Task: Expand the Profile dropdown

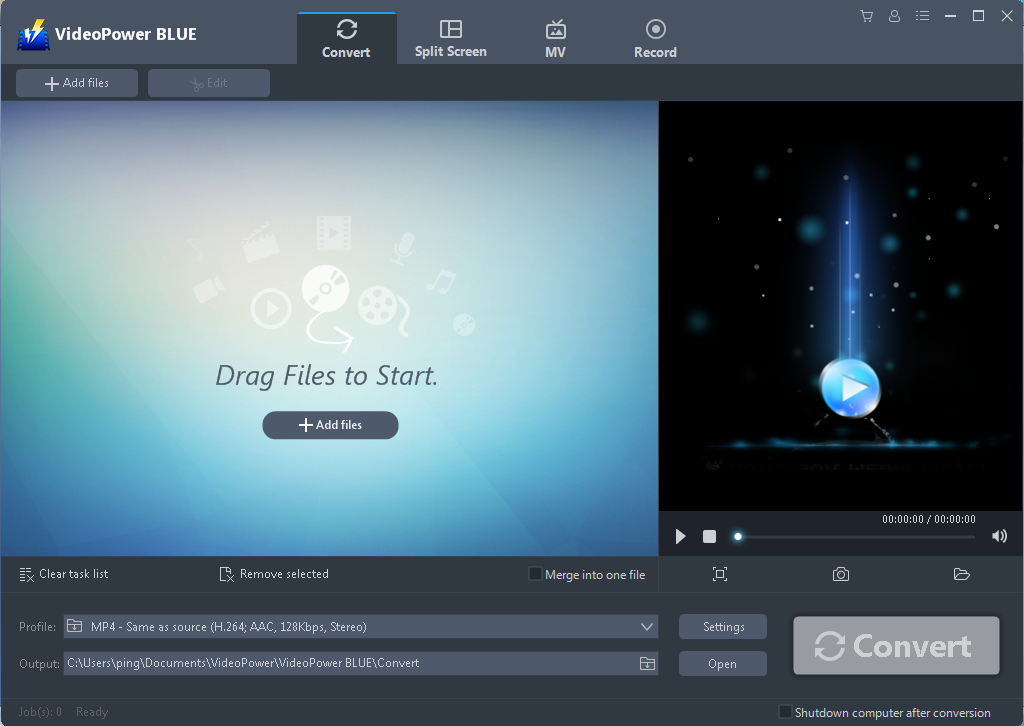Action: 647,627
